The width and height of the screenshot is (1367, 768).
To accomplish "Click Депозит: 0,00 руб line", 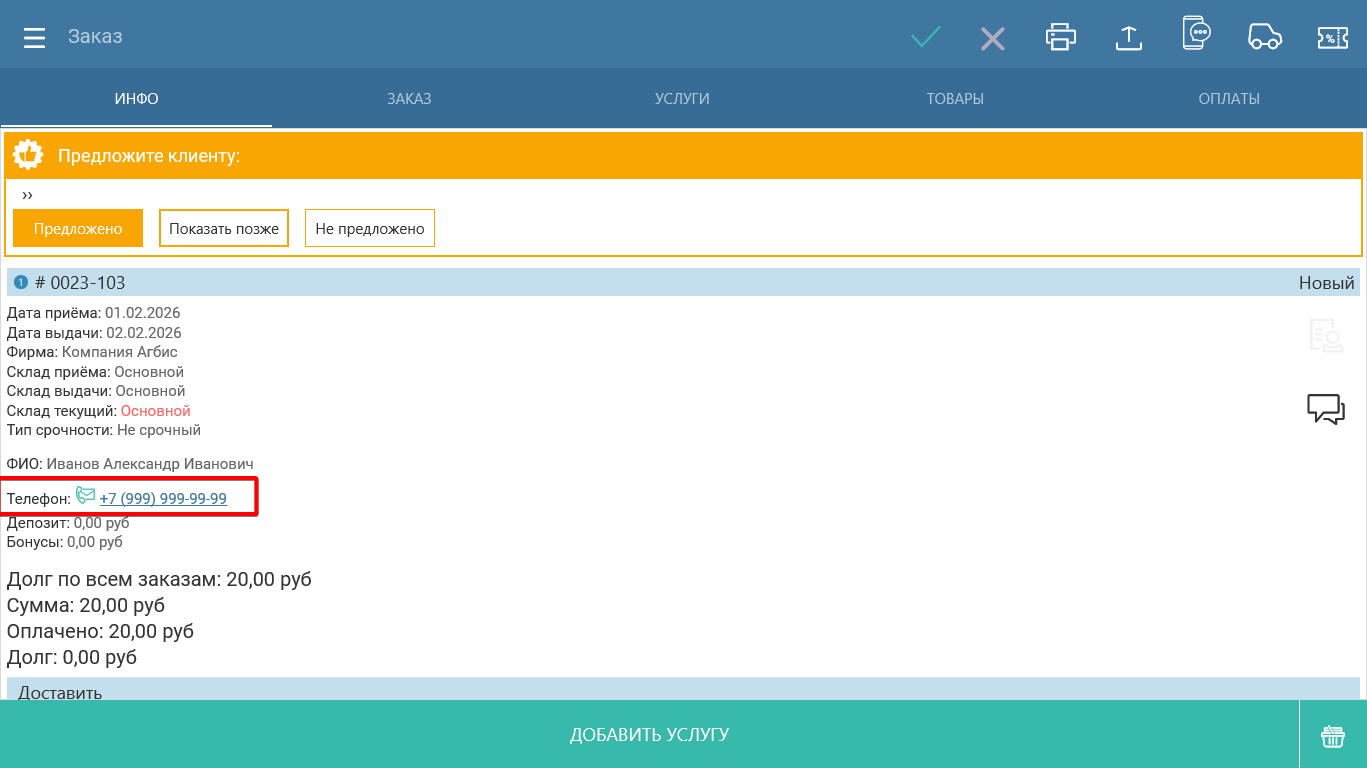I will pos(68,522).
